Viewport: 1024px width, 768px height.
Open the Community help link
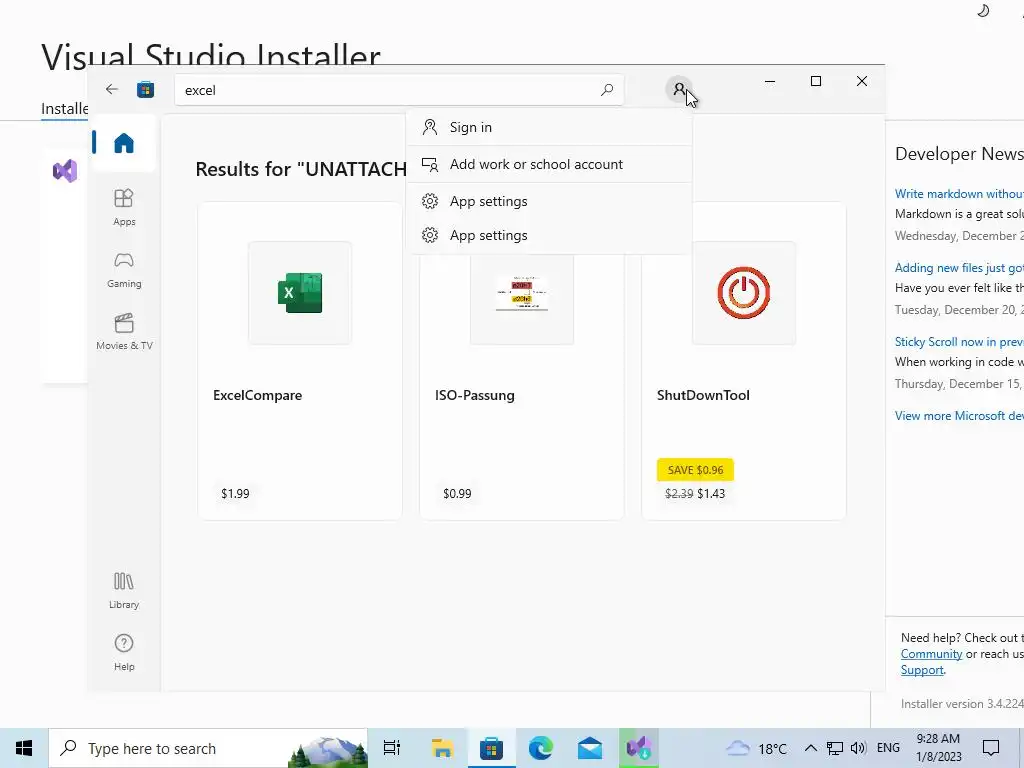tap(931, 654)
